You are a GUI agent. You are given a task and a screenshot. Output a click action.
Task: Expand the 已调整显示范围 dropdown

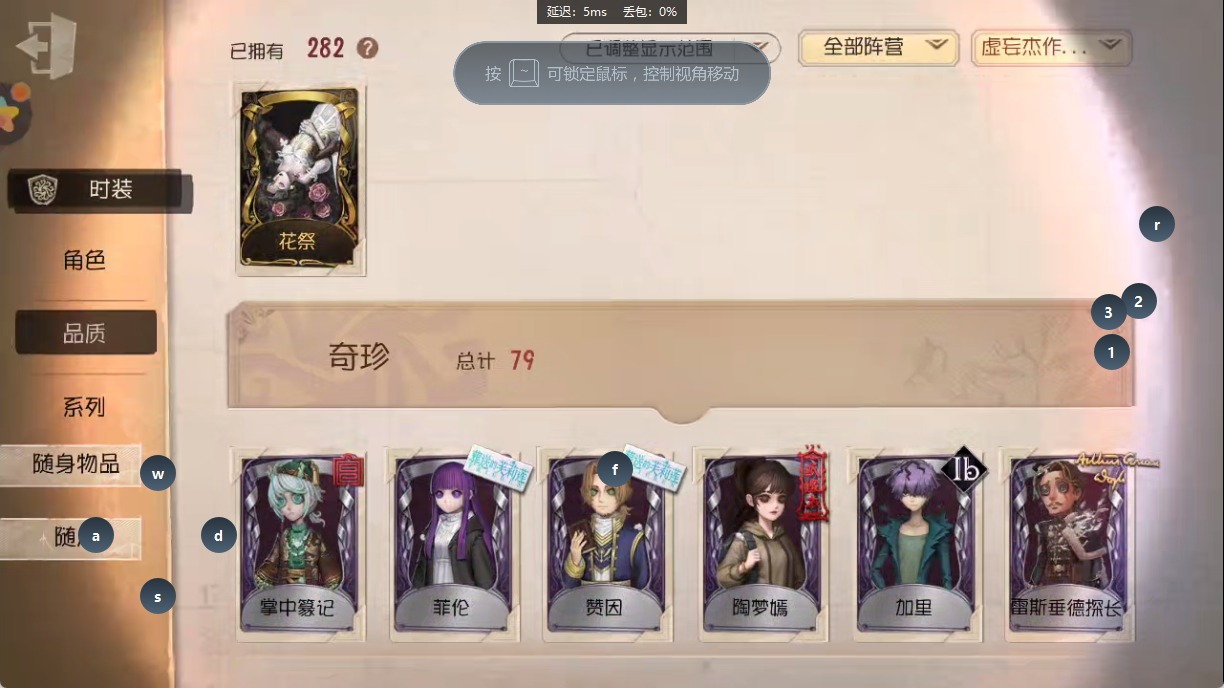(670, 48)
